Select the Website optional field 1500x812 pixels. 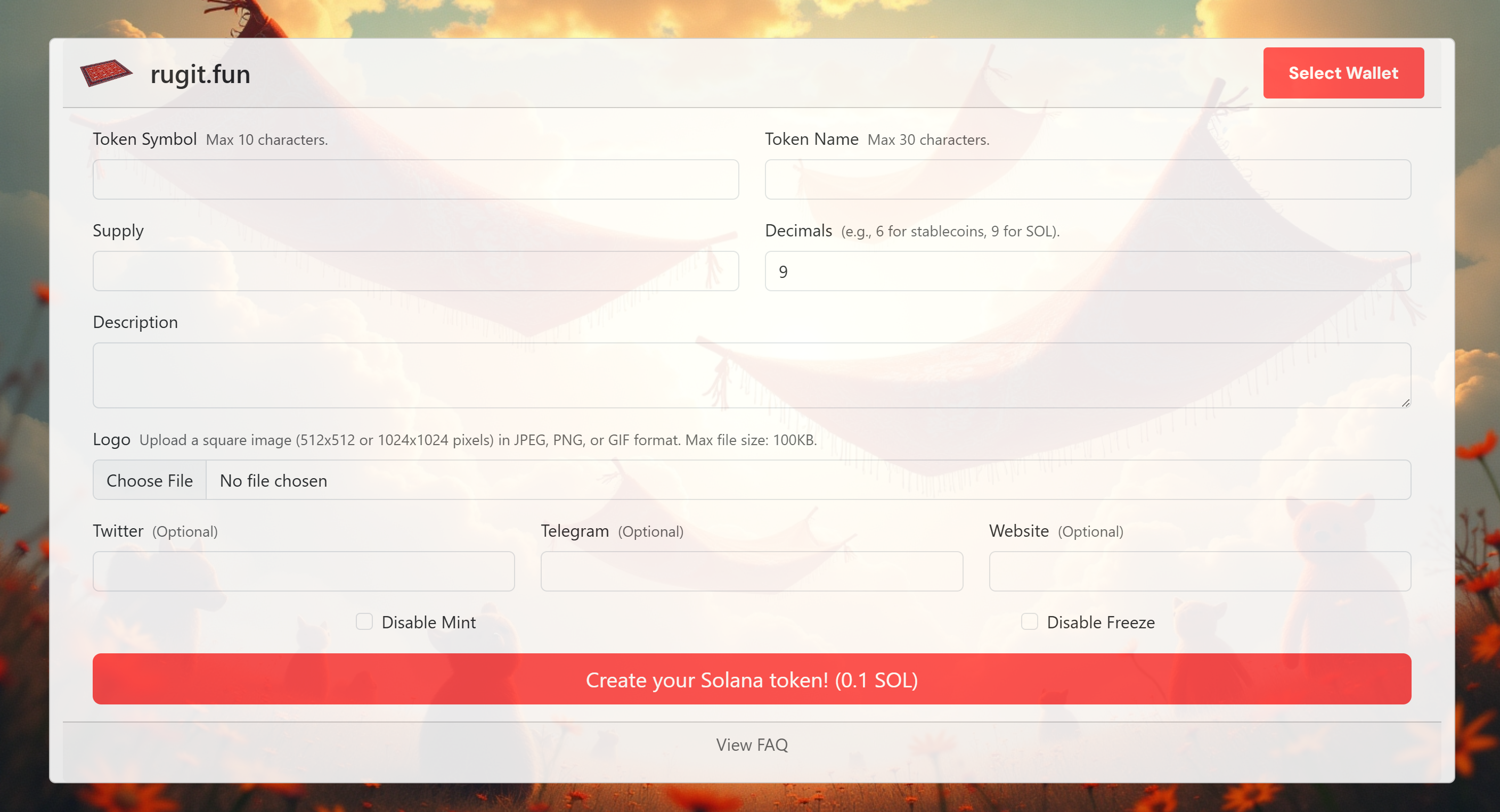1200,571
